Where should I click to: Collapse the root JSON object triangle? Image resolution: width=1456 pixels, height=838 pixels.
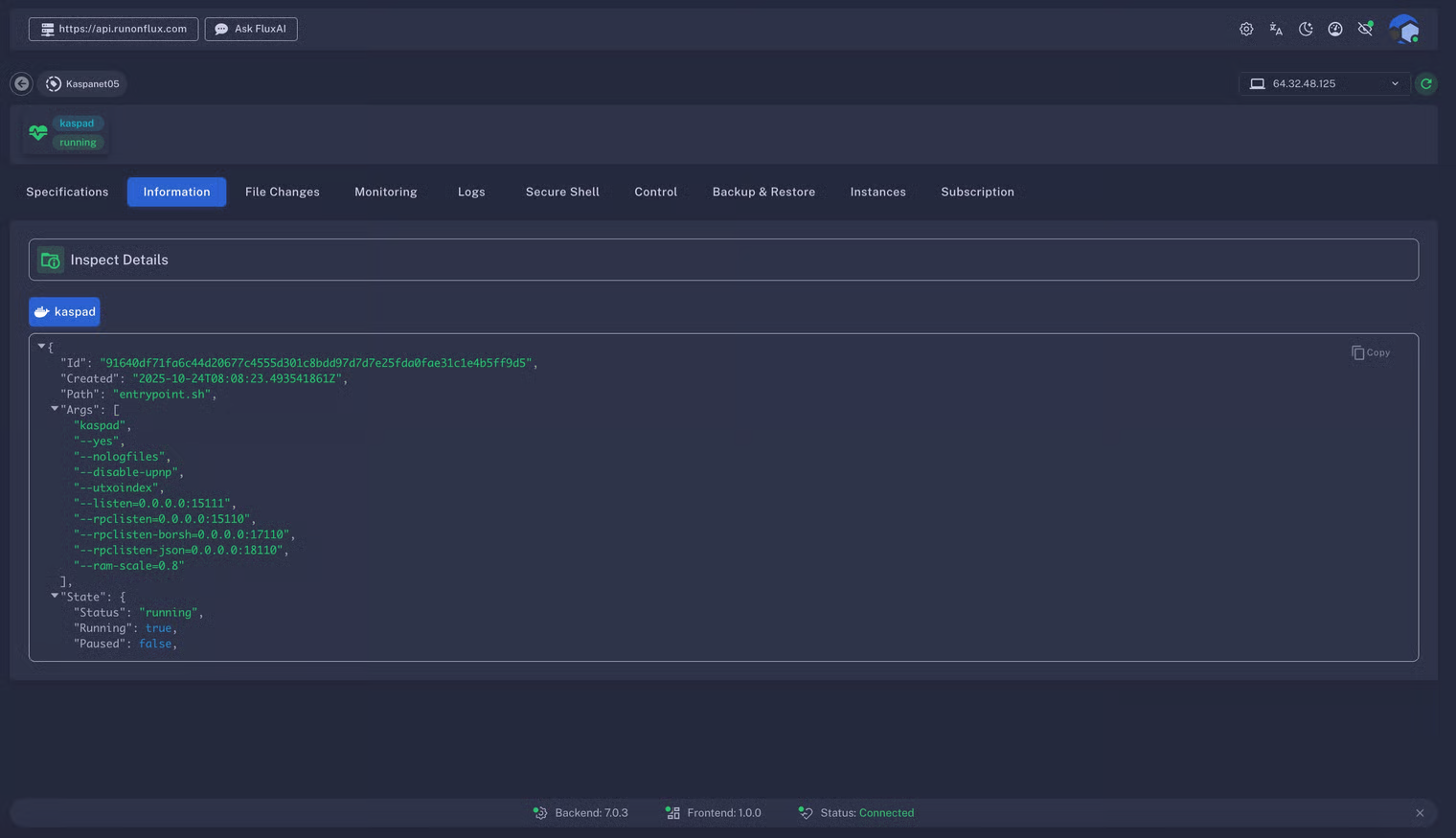pyautogui.click(x=41, y=347)
